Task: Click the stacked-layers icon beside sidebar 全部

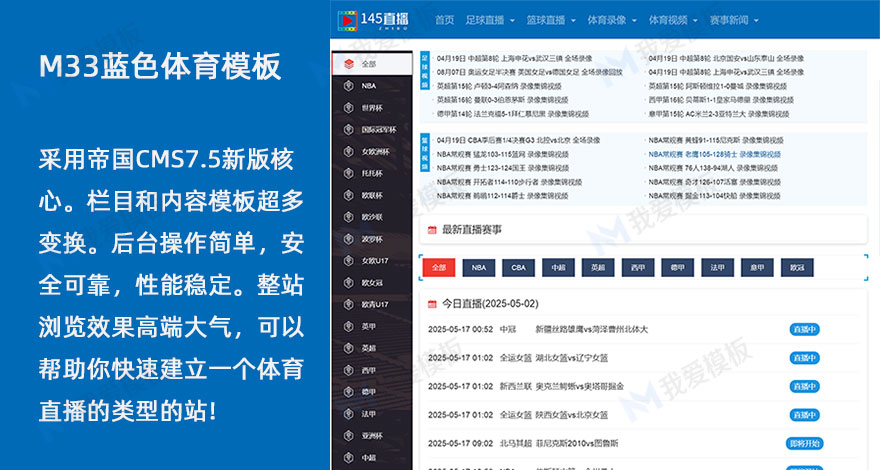Action: (349, 63)
